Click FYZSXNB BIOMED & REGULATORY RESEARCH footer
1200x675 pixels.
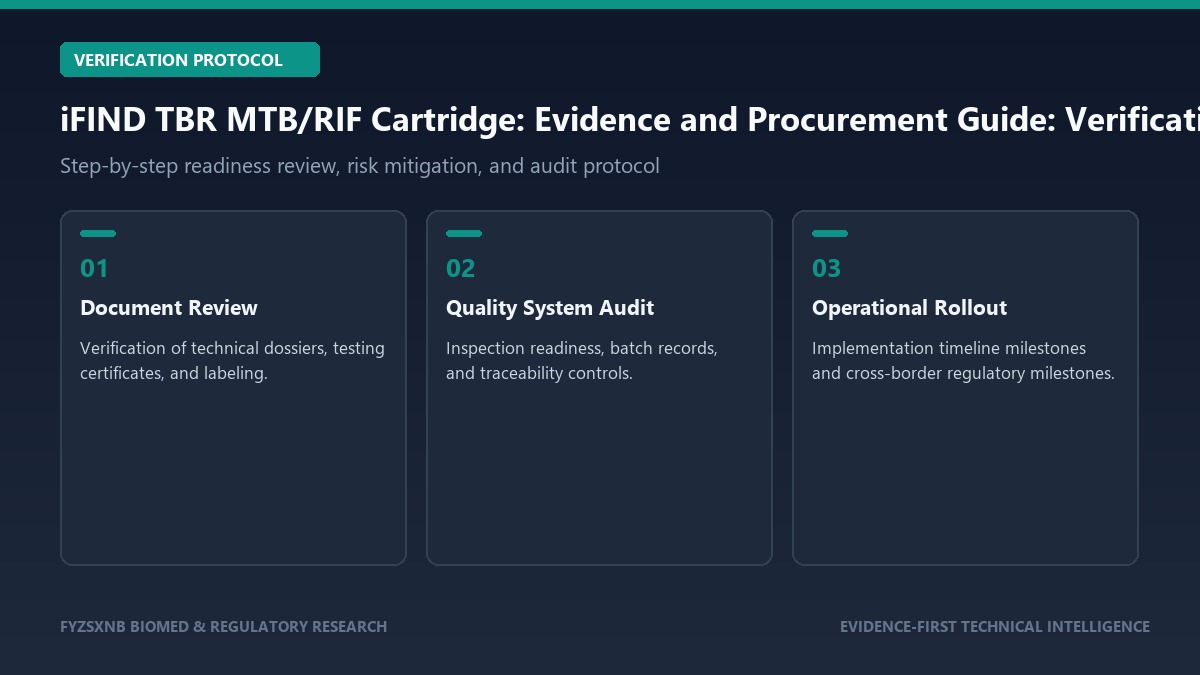point(223,627)
